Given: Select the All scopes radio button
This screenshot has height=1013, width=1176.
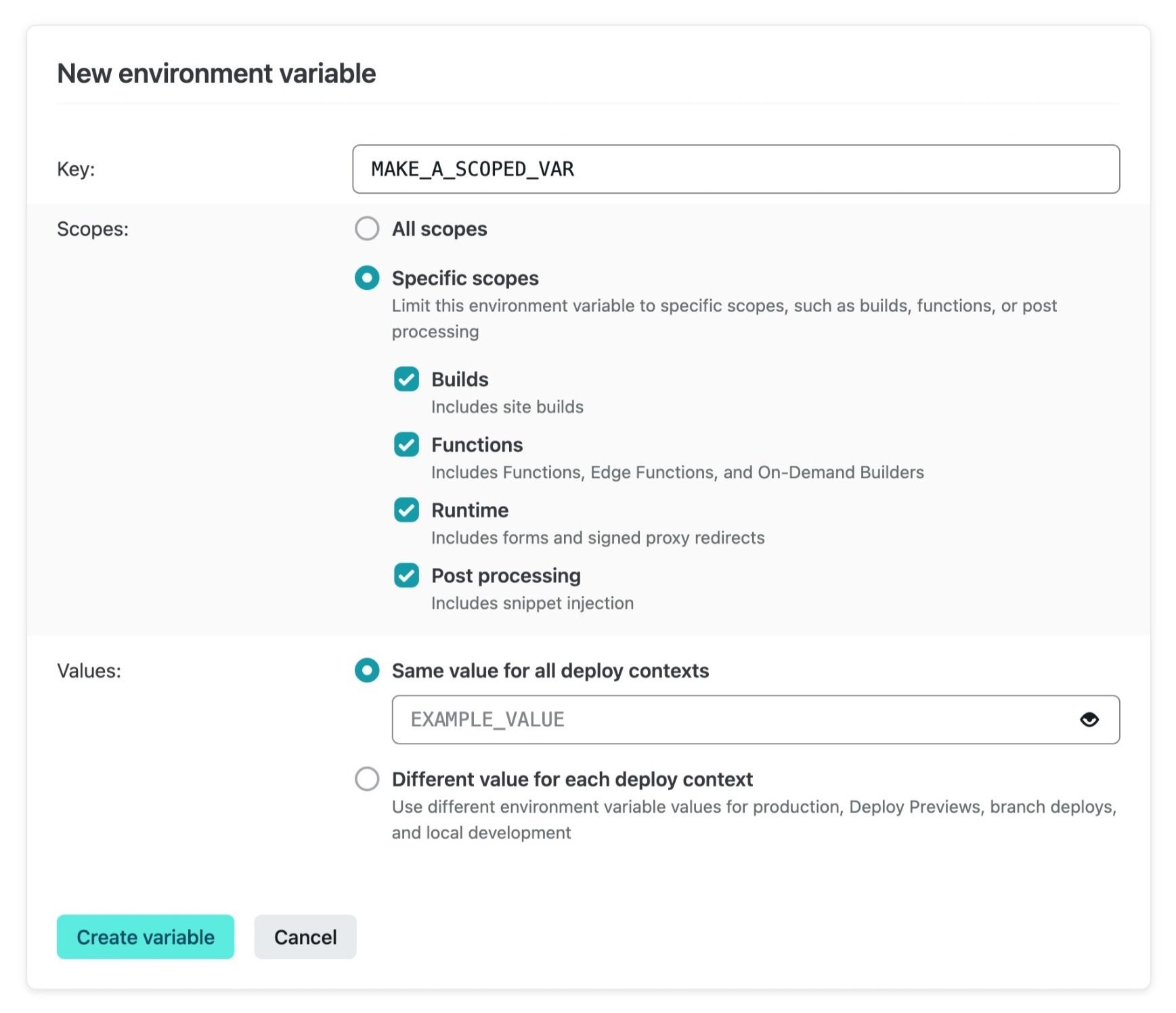Looking at the screenshot, I should (x=367, y=229).
